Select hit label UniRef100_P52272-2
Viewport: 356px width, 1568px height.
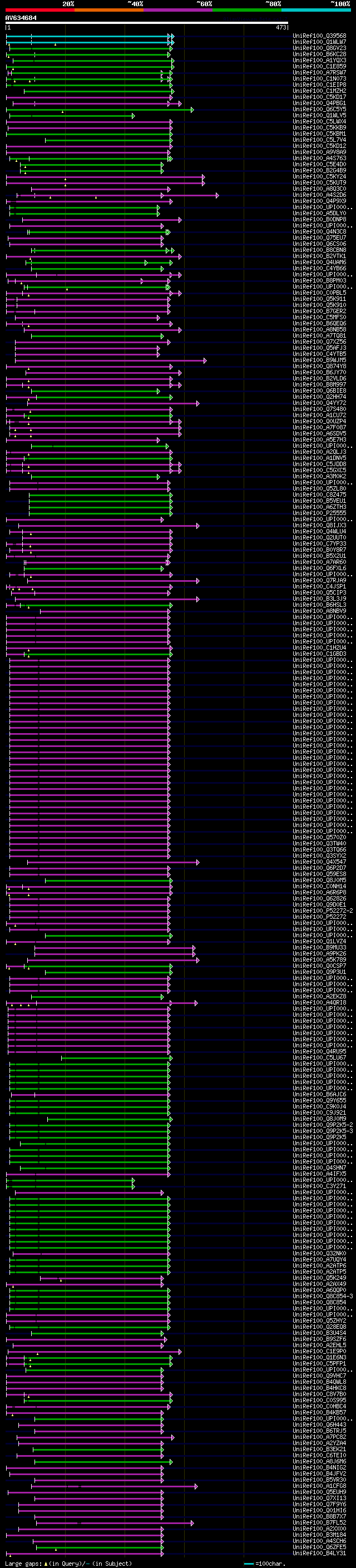(323, 911)
